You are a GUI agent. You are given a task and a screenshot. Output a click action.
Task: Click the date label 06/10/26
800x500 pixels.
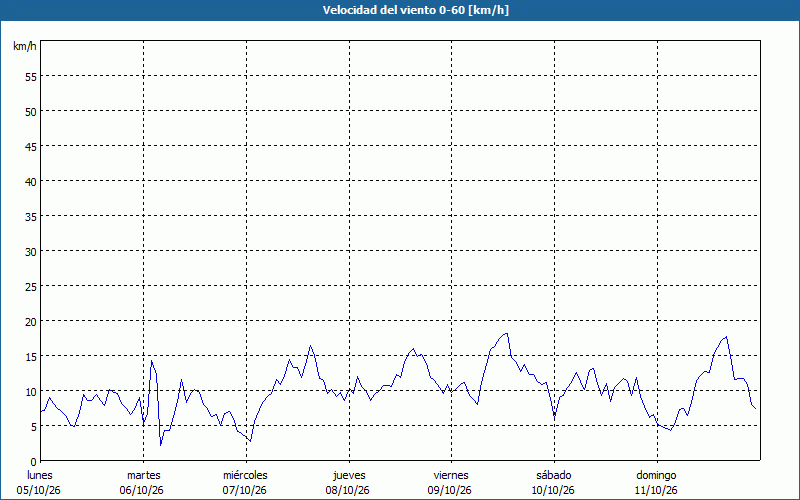(141, 490)
